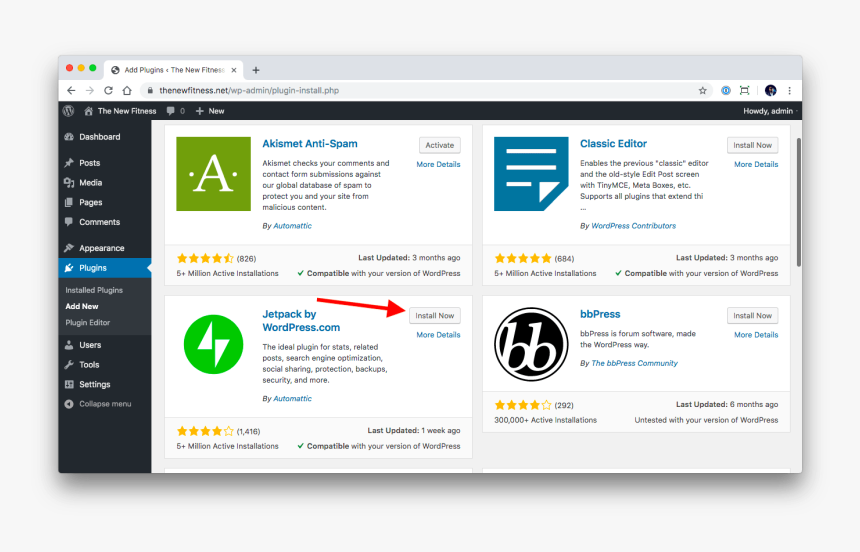Screen dimensions: 860x552
Task: Install the bbPress plugin
Action: click(752, 316)
